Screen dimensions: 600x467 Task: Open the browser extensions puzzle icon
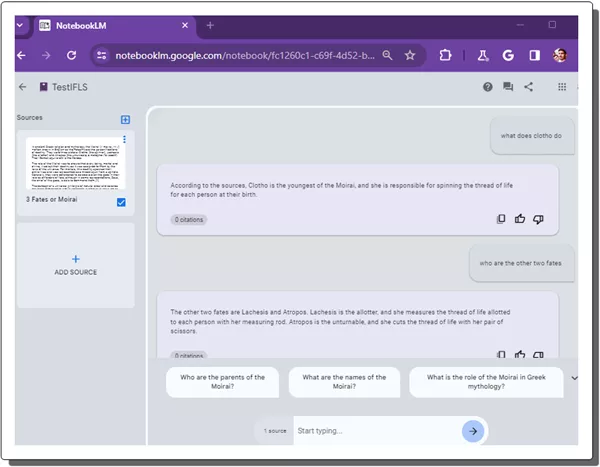445,56
